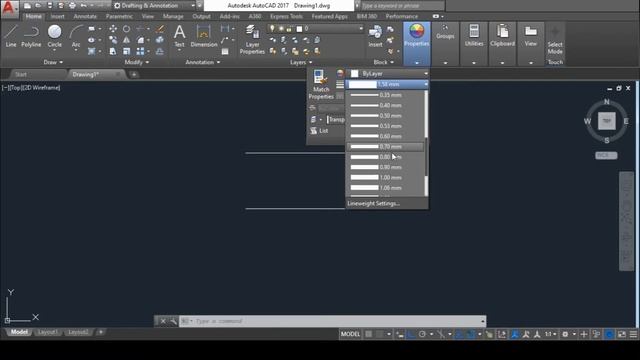Open the Manage ribbon tab

pos(173,16)
